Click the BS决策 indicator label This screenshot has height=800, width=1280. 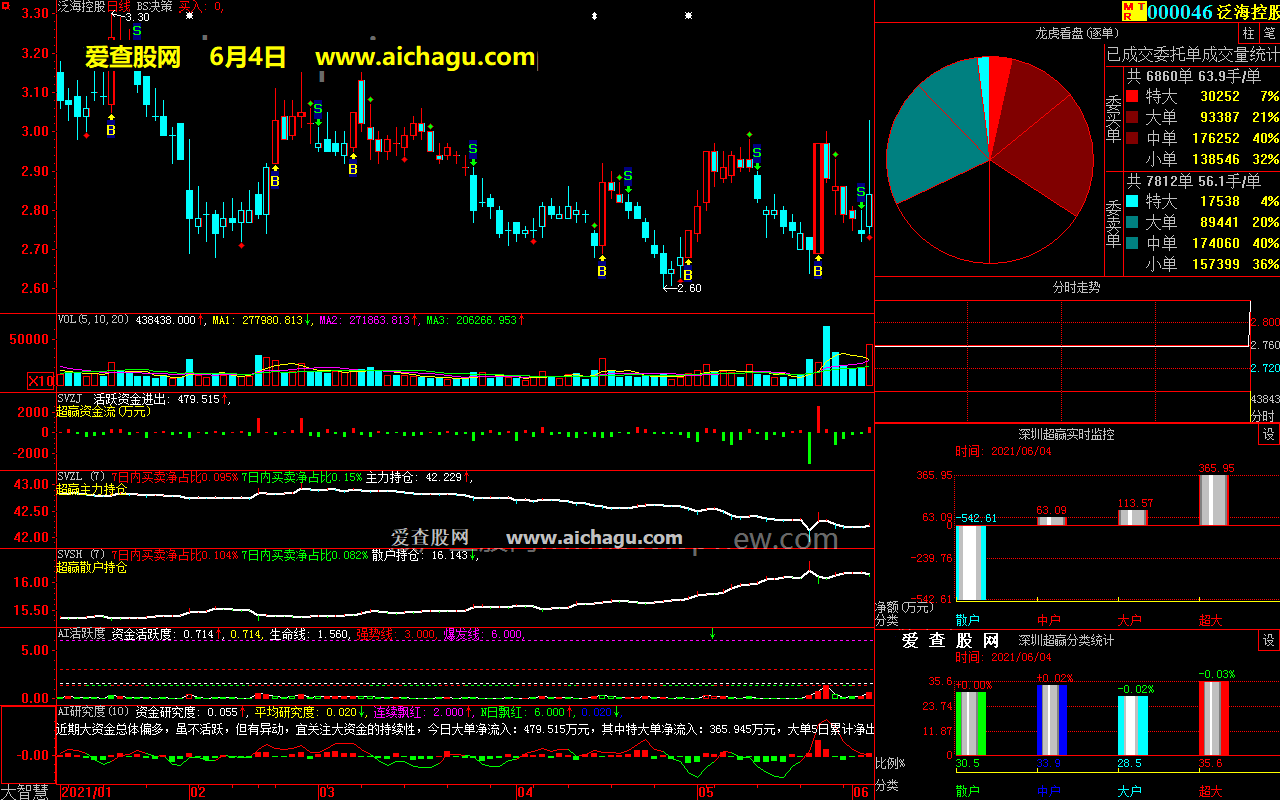[x=154, y=6]
